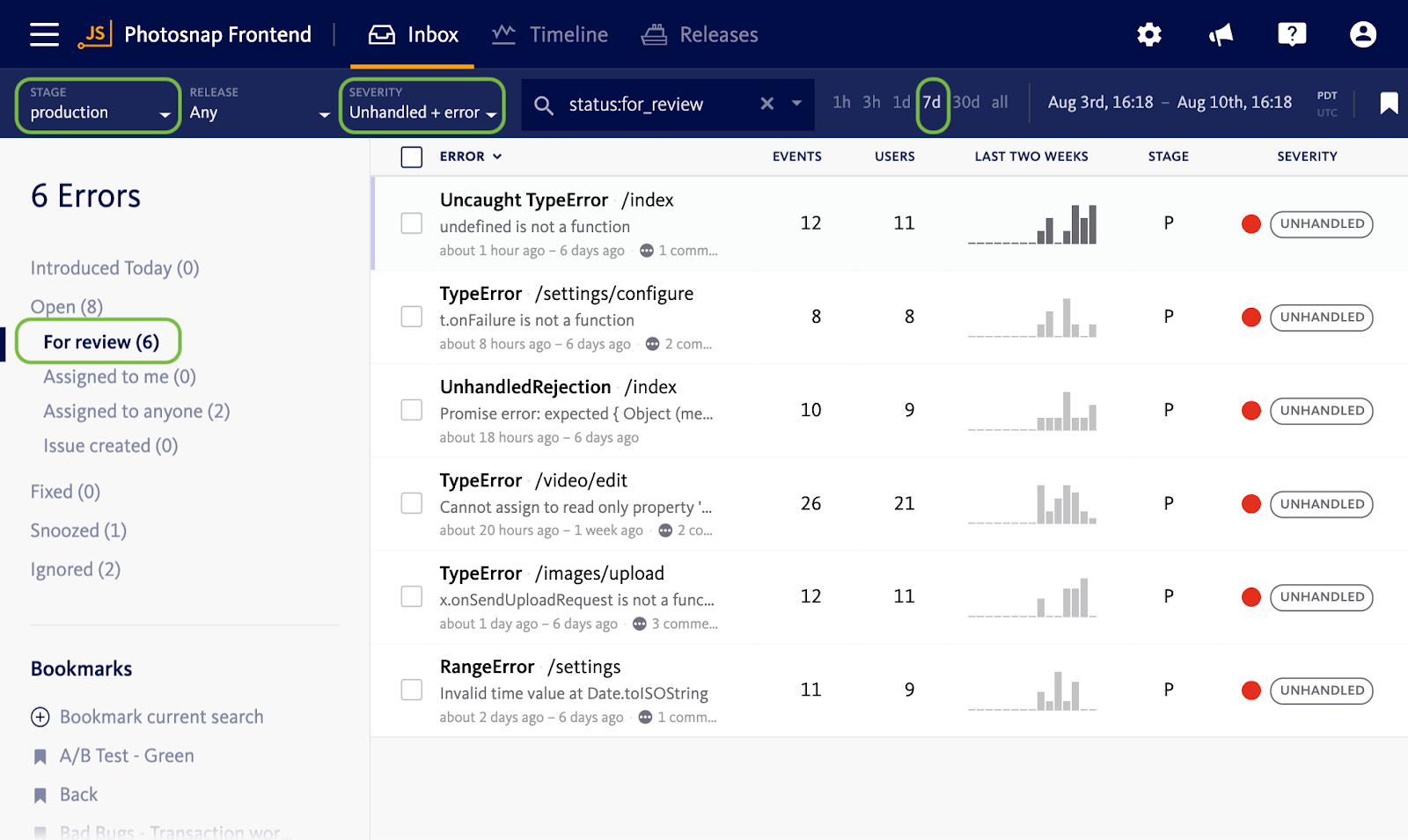Screen dimensions: 1408x840
Task: Filter by Issue created (0)
Action: [111, 446]
